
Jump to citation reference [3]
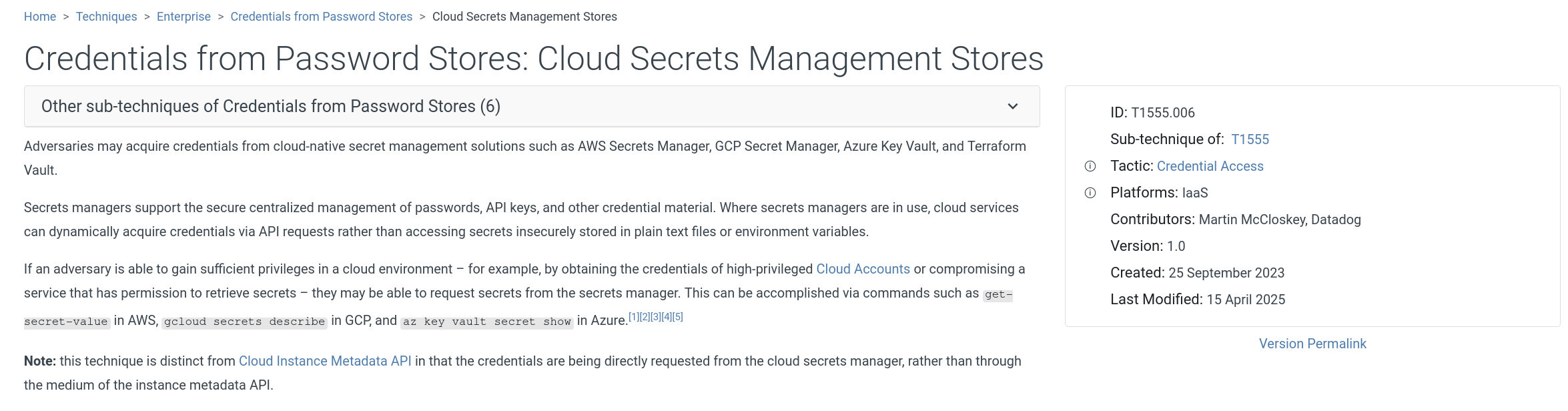point(655,317)
